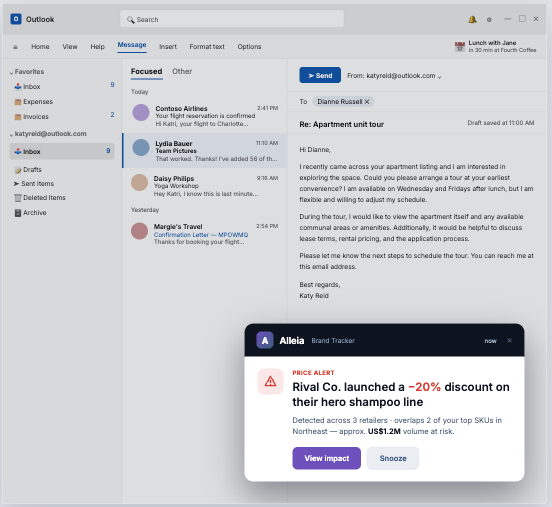Click the Brand Tracker label in notification
552x507 pixels.
pos(333,340)
